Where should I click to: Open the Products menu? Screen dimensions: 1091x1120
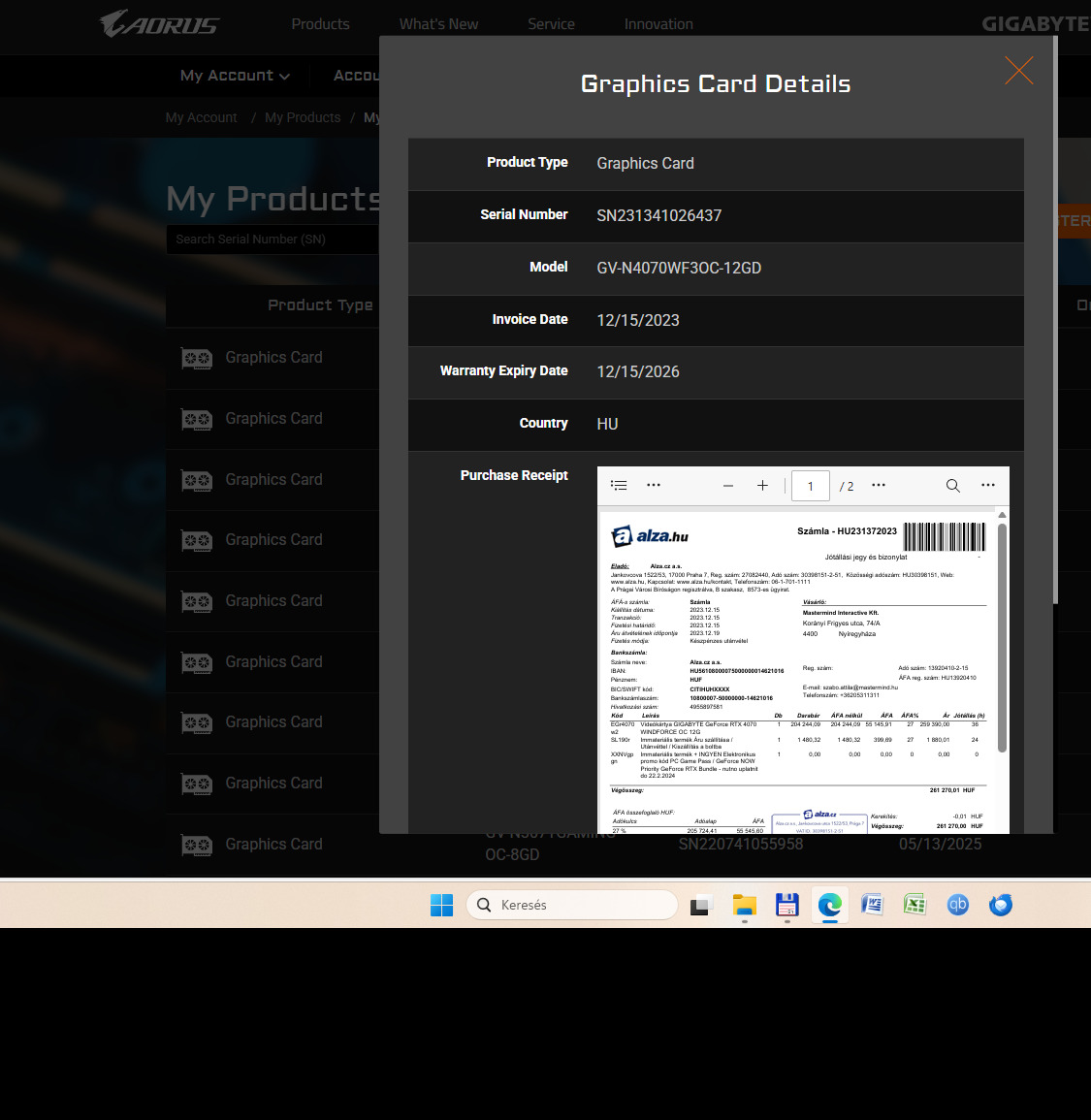(320, 24)
